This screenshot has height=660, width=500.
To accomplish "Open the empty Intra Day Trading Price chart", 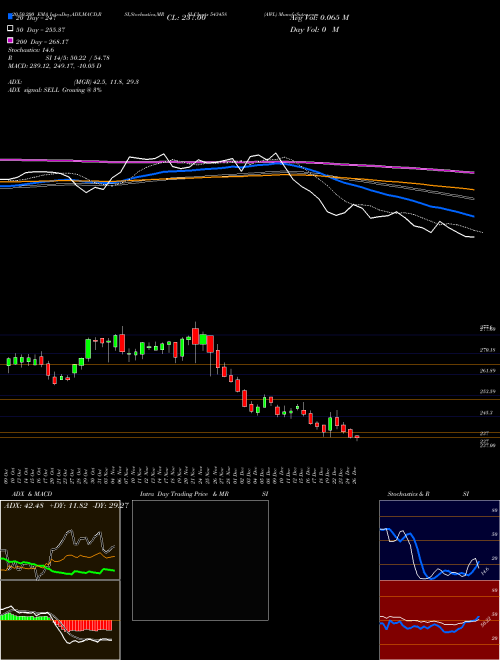I will tap(200, 560).
